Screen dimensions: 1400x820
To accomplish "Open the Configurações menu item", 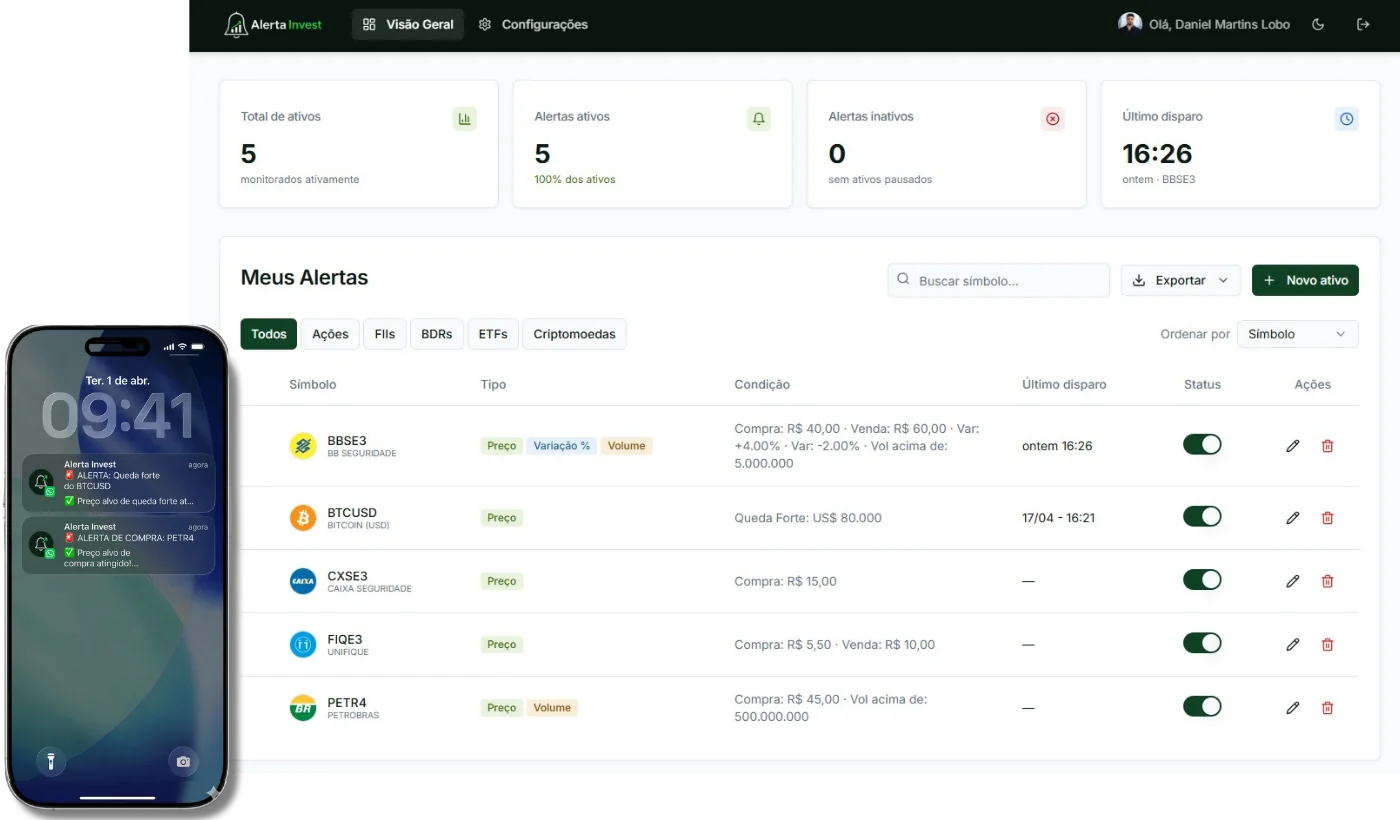I will click(x=533, y=24).
